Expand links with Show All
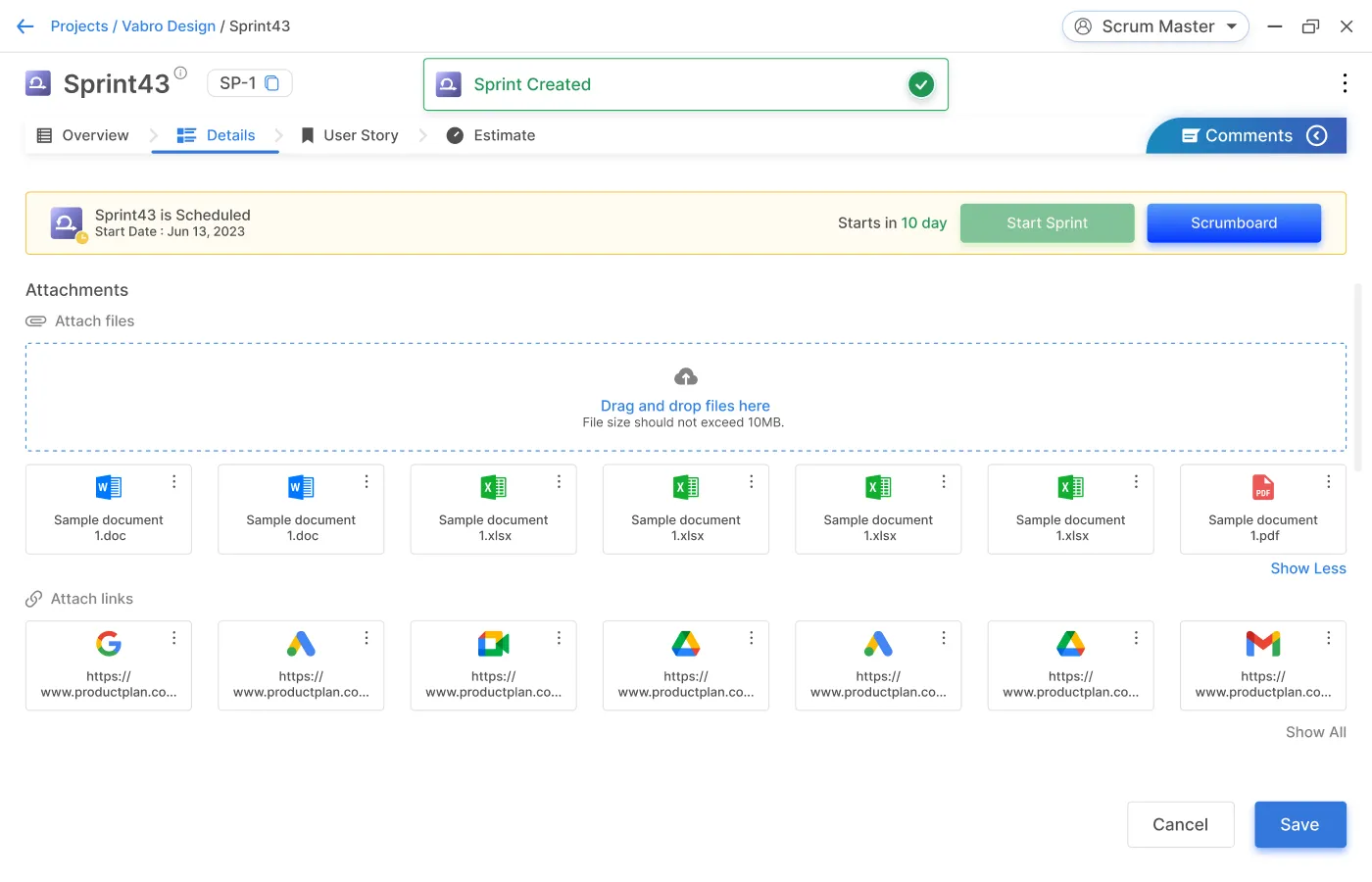The image size is (1372, 882). [1315, 732]
